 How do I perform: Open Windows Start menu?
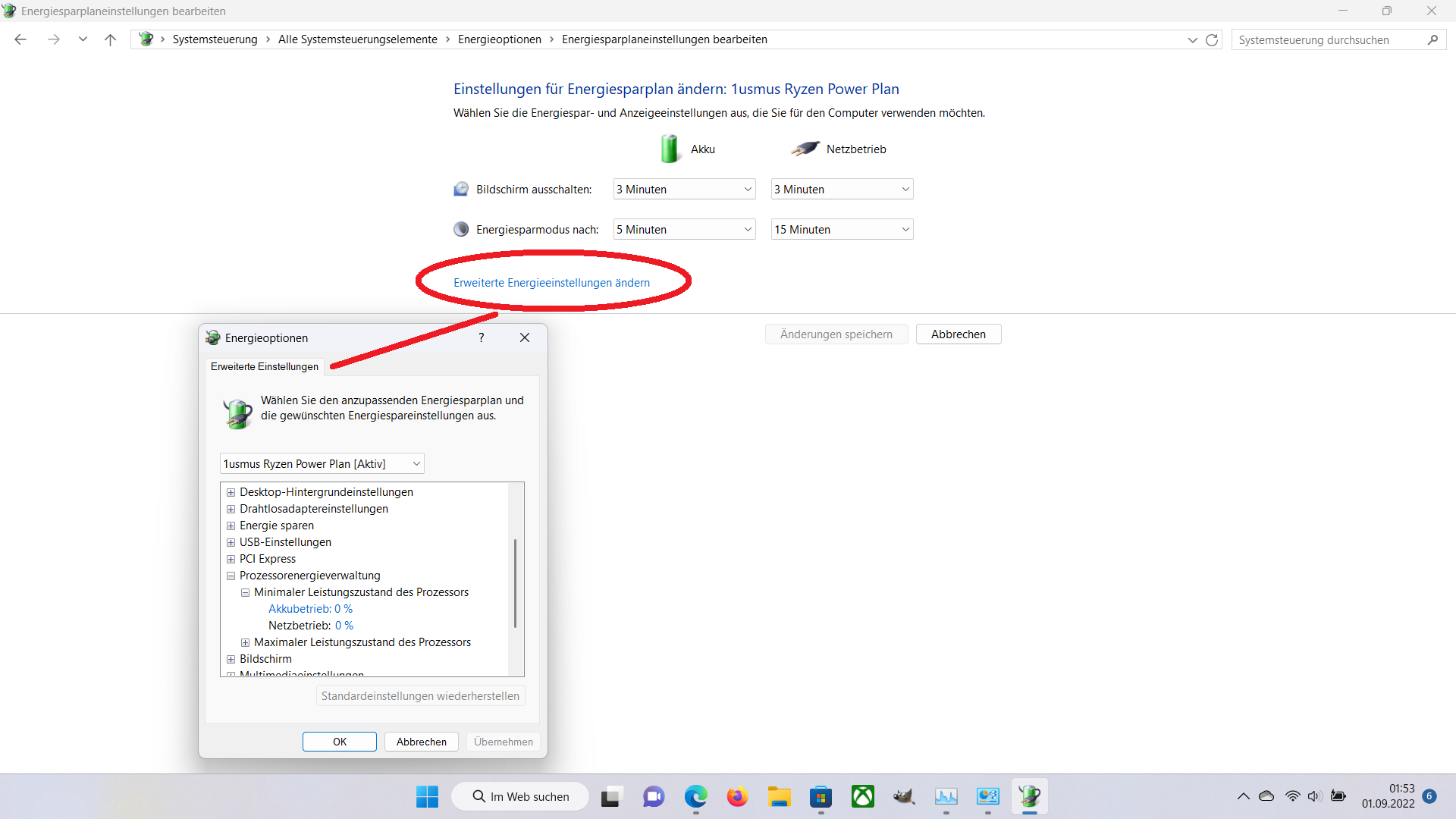[427, 796]
